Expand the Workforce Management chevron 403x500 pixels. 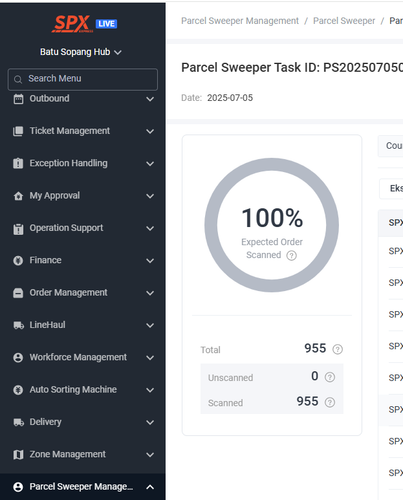150,358
